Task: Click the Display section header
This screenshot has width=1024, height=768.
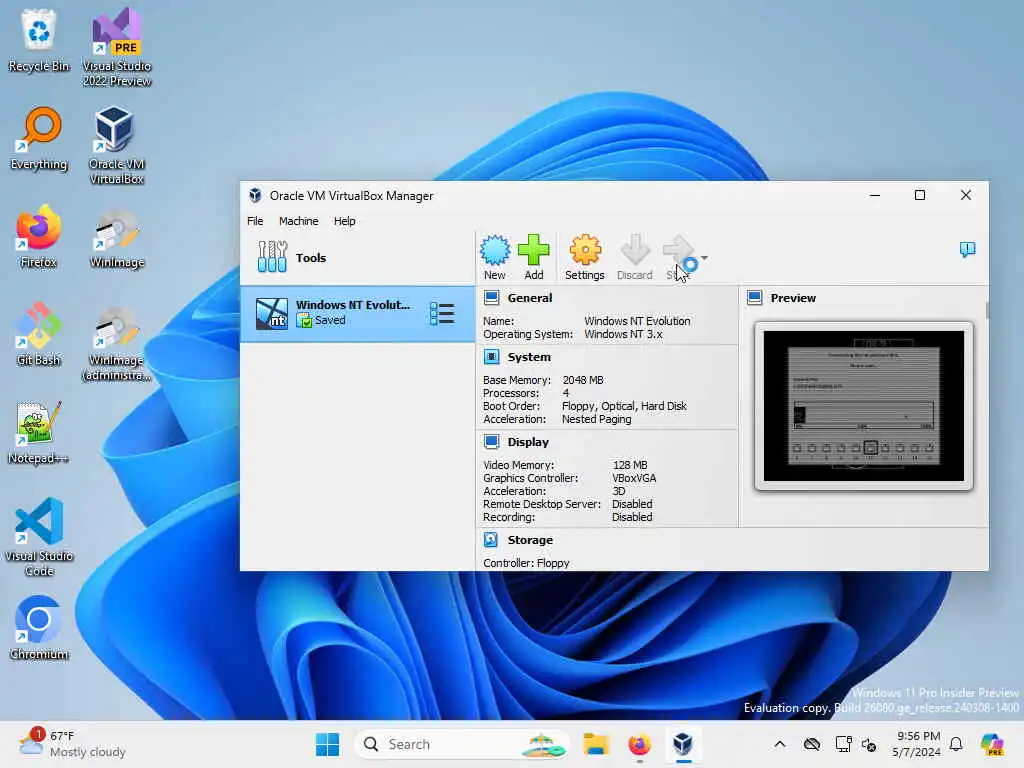Action: click(528, 442)
